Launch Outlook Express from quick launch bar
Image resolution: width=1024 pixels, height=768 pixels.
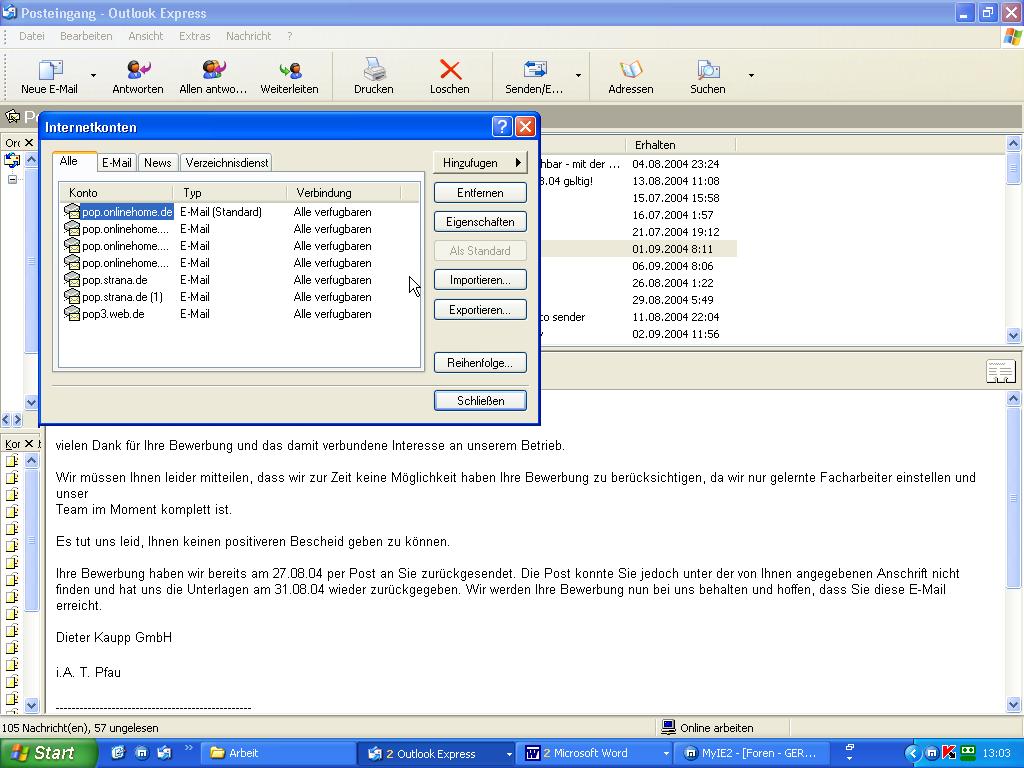coord(164,753)
